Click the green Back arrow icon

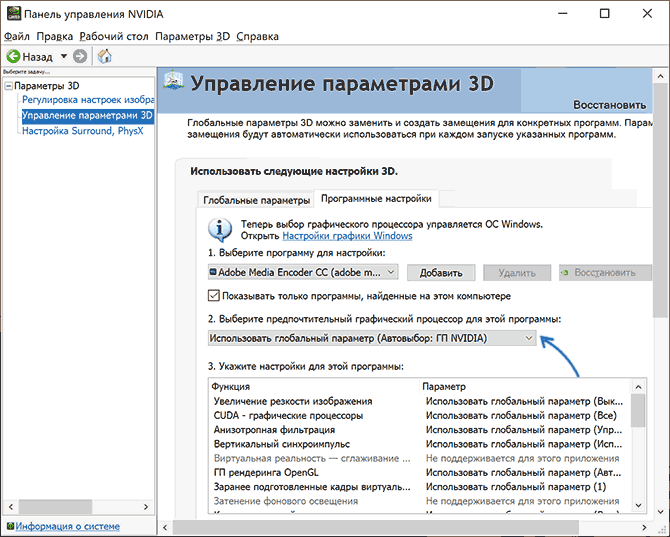pyautogui.click(x=13, y=56)
